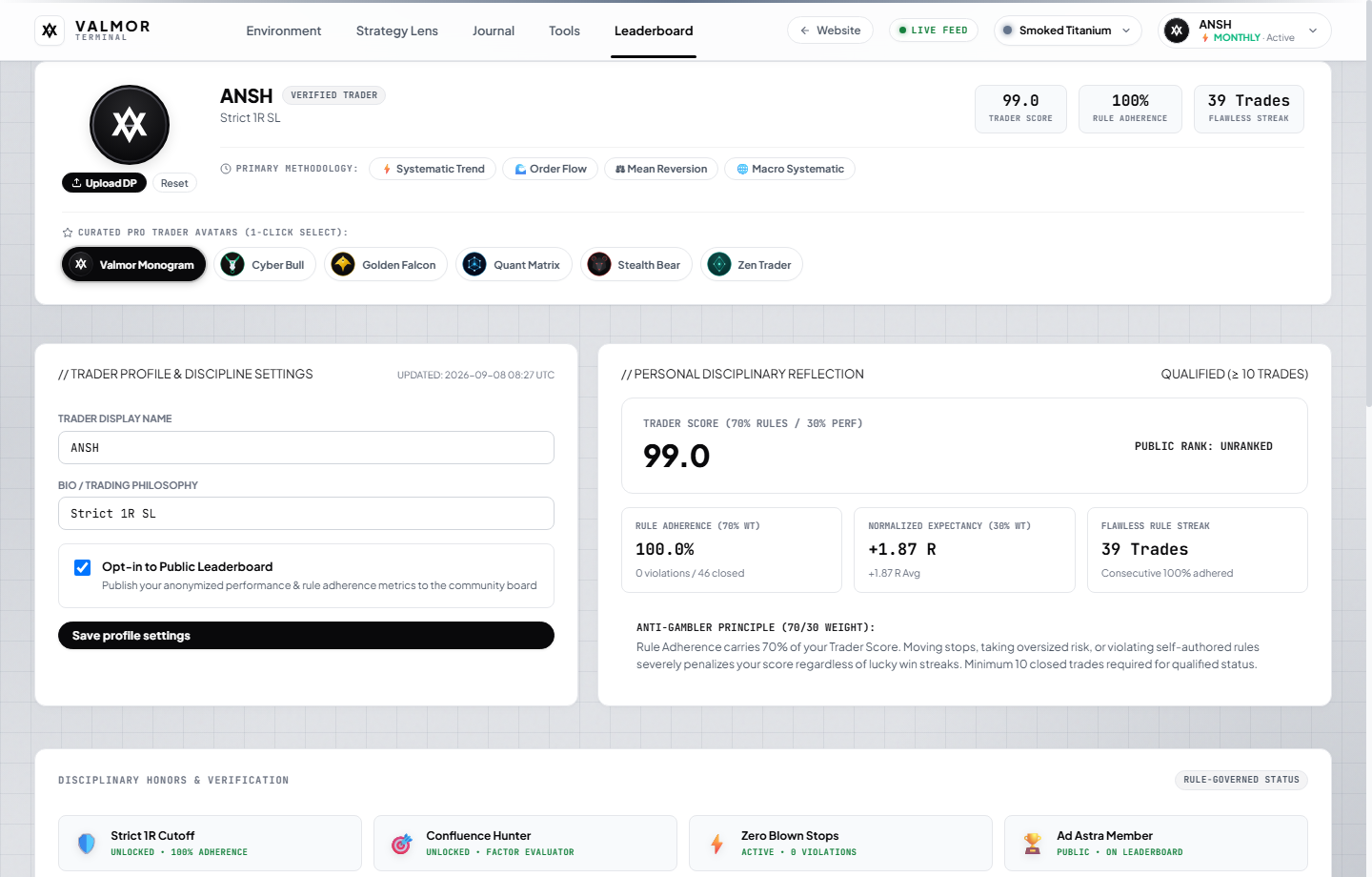This screenshot has width=1372, height=877.
Task: Toggle Opt-in to Public Leaderboard checkbox
Action: [x=83, y=568]
